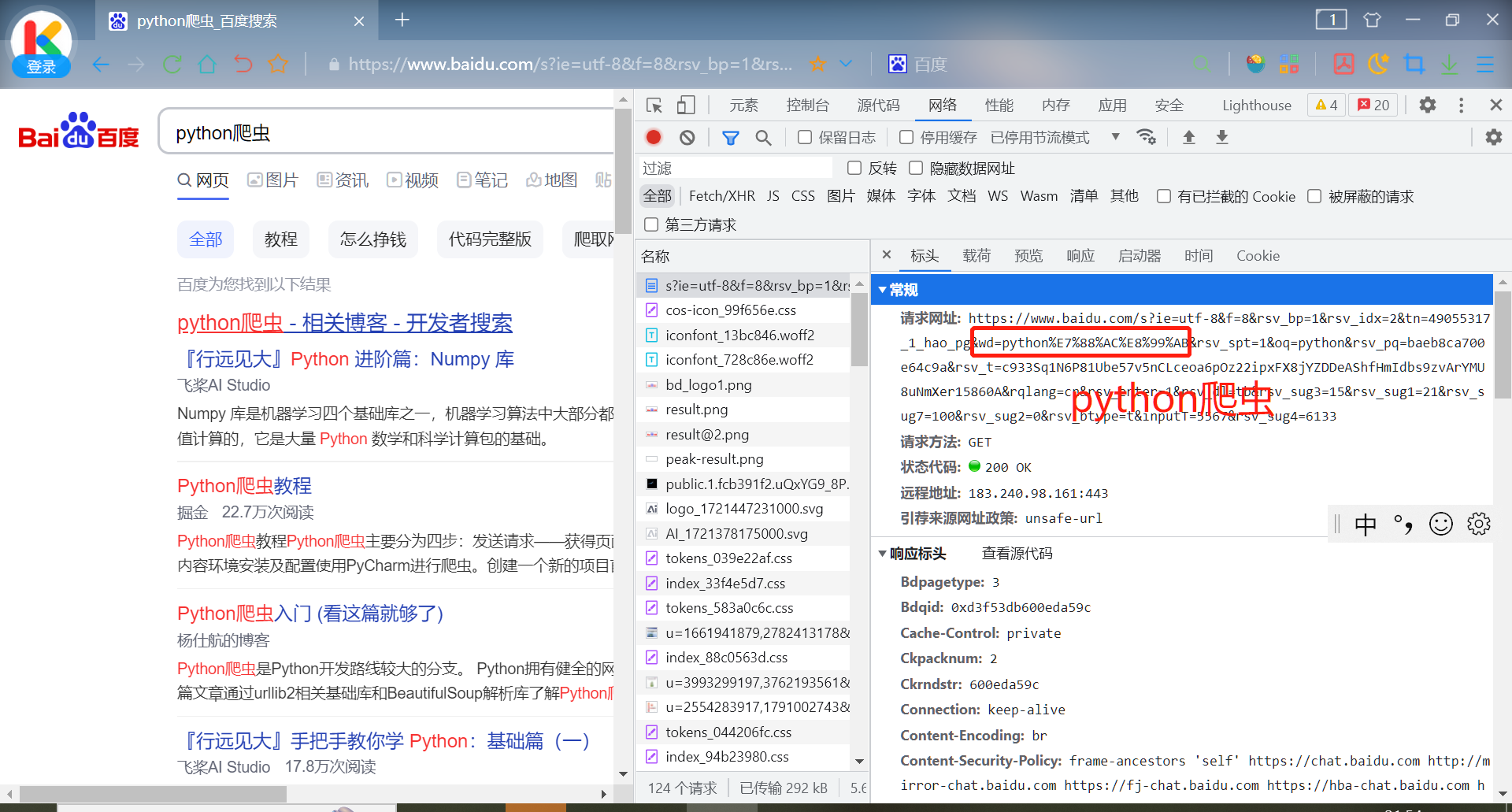Click the screenshot crop tool icon
Screen dimensions: 1512x812
coord(1414,64)
